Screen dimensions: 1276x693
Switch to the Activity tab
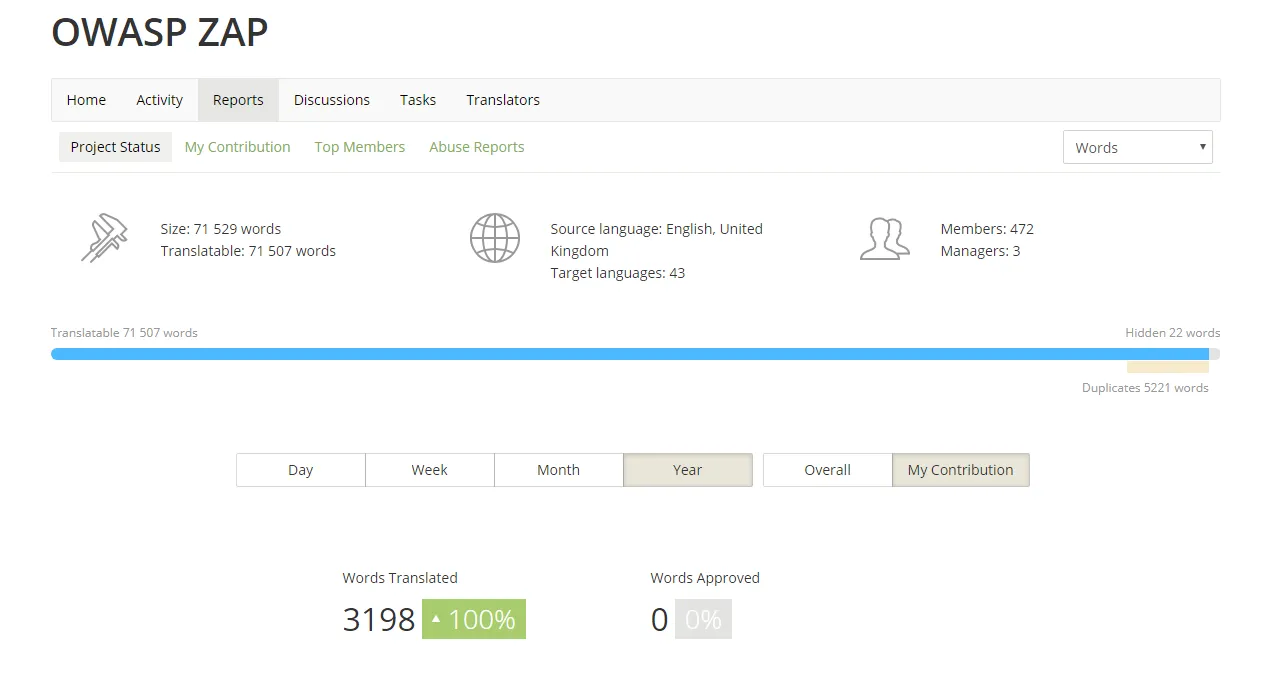159,100
